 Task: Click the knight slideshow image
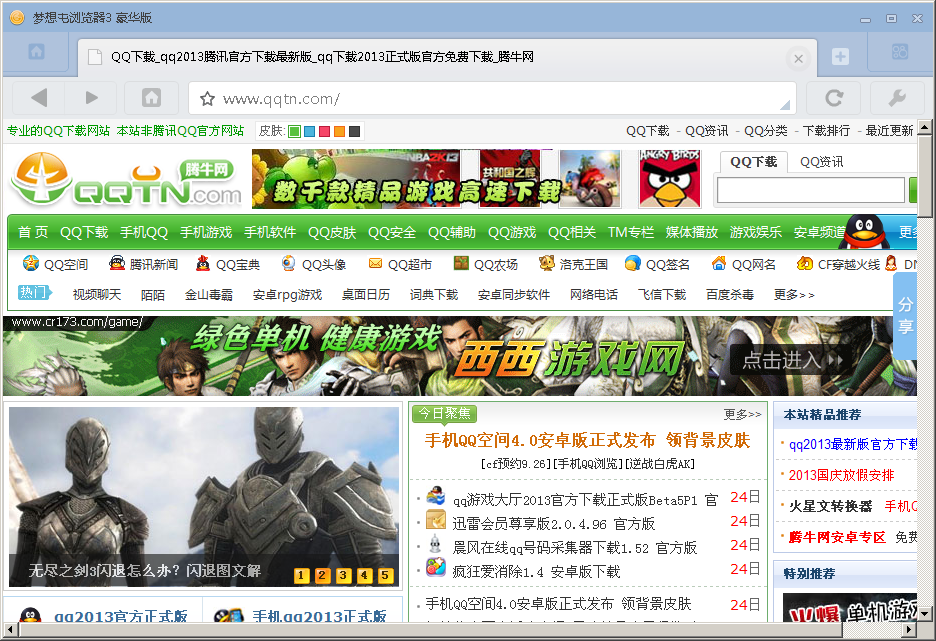pos(204,497)
